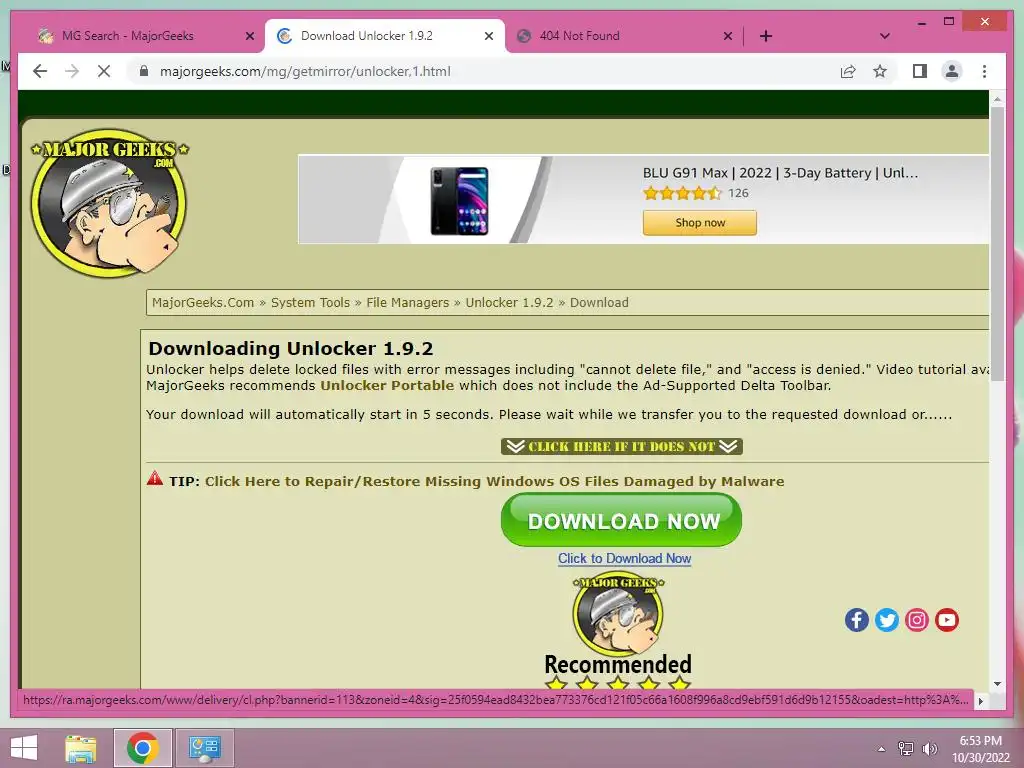Click the scrollbar up arrow
Image resolution: width=1024 pixels, height=768 pixels.
[997, 99]
